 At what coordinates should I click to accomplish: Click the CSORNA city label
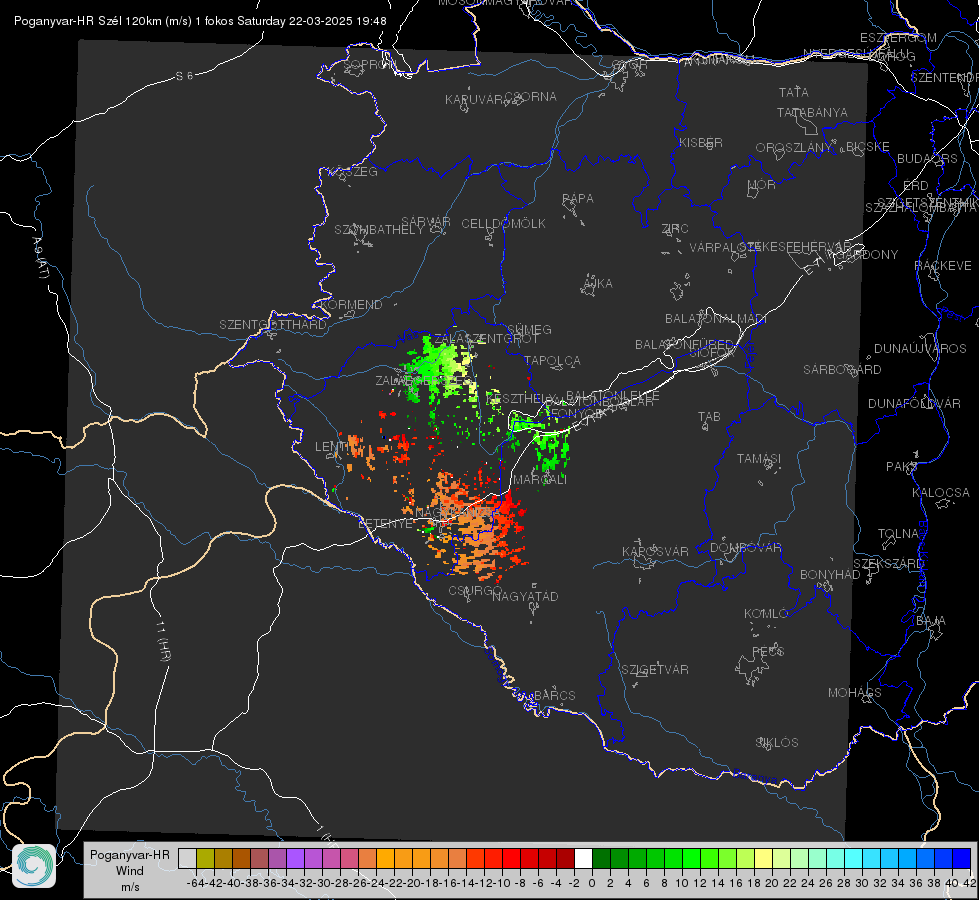[531, 97]
